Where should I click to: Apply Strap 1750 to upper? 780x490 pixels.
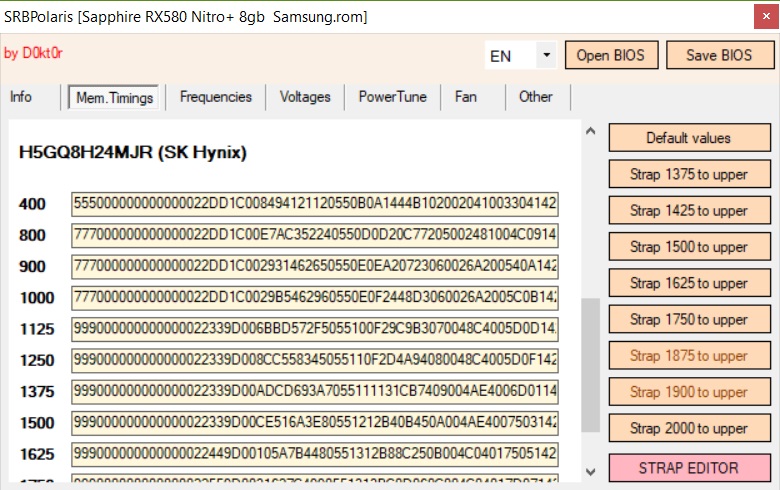(x=689, y=319)
